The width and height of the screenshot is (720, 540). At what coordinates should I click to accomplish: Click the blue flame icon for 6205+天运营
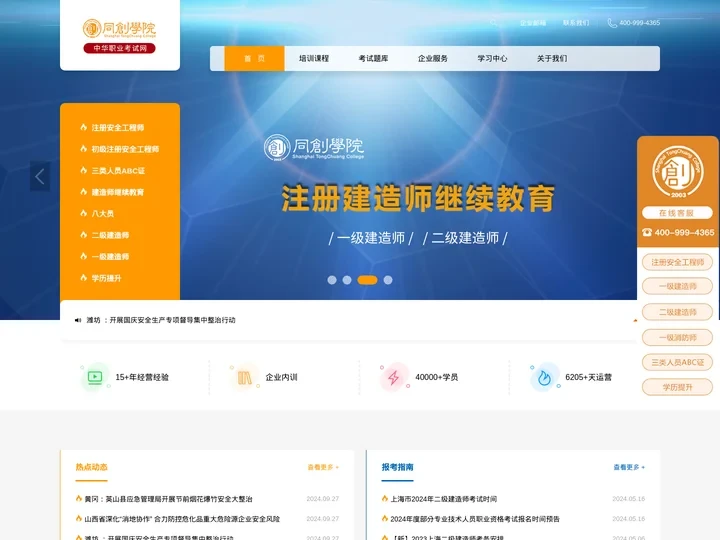544,377
